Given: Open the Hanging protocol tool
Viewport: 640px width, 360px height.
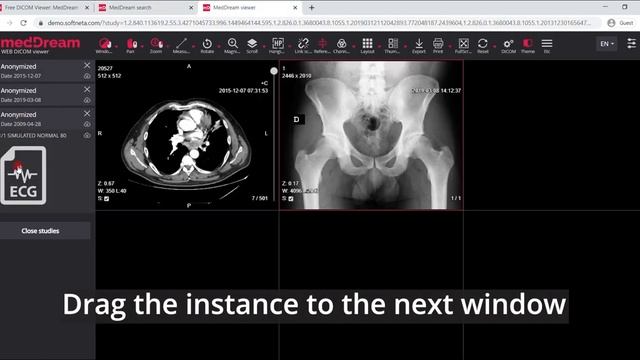Looking at the screenshot, I should pos(277,45).
